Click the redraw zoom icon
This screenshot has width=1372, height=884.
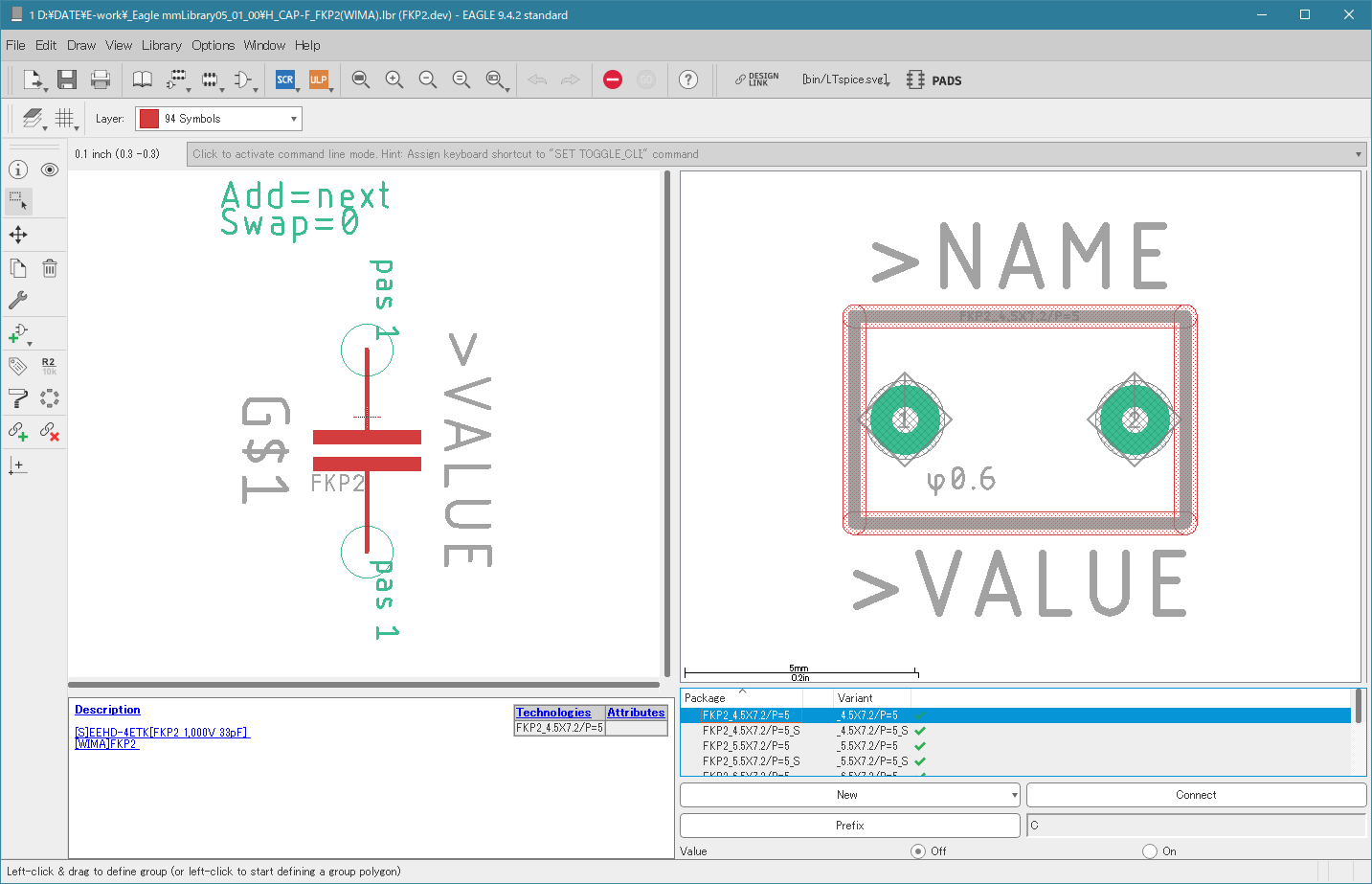click(x=461, y=79)
